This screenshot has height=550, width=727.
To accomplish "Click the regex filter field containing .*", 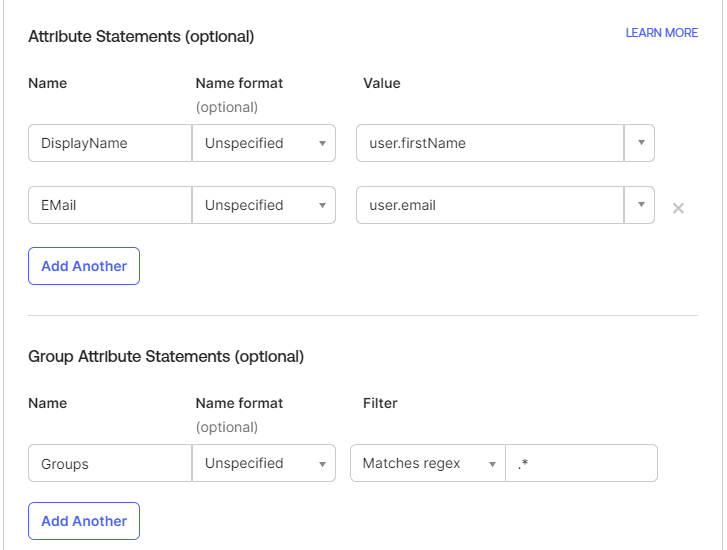I will [x=581, y=463].
